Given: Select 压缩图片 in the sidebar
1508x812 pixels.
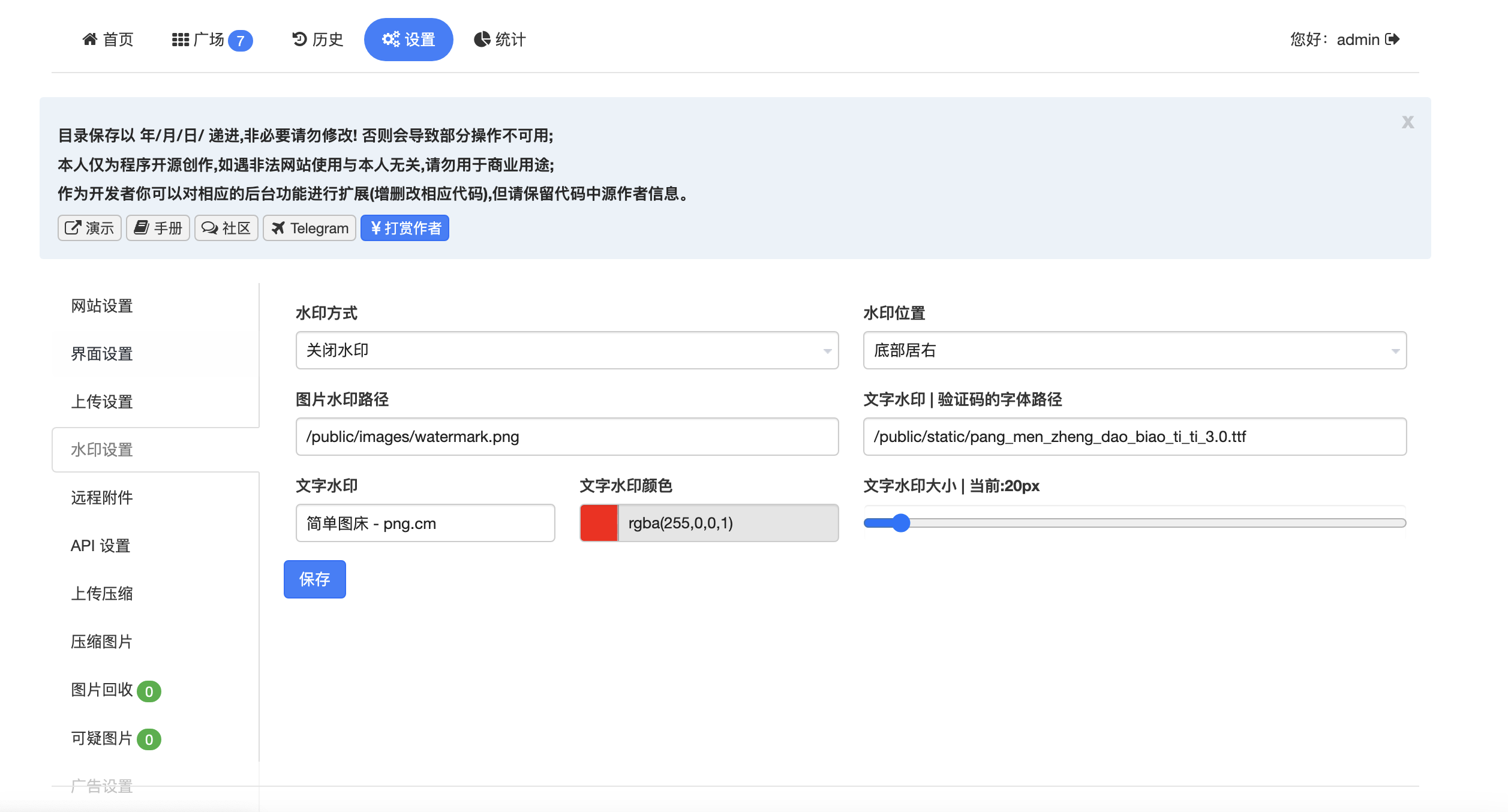Looking at the screenshot, I should pyautogui.click(x=102, y=642).
